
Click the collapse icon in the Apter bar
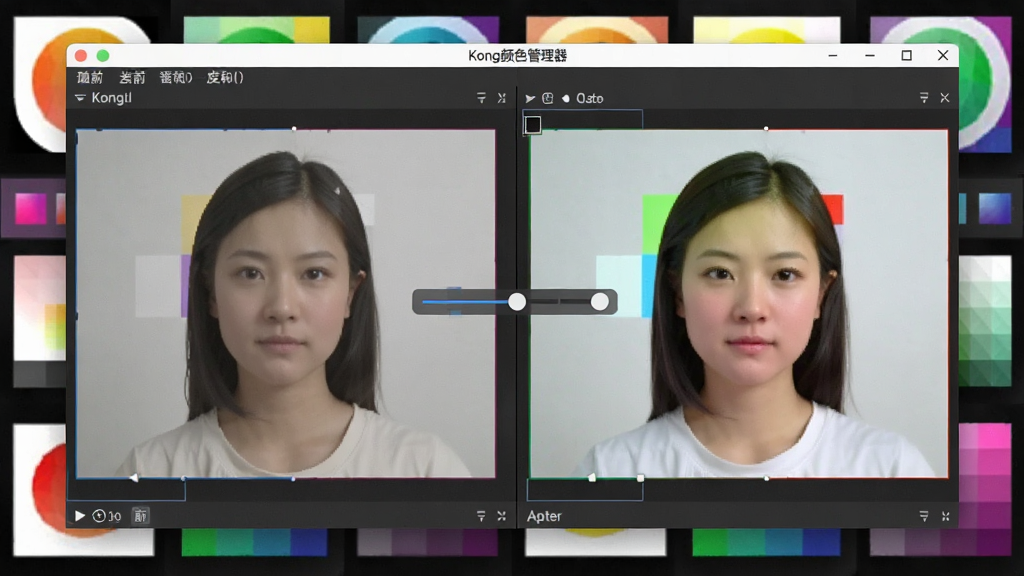pos(946,516)
